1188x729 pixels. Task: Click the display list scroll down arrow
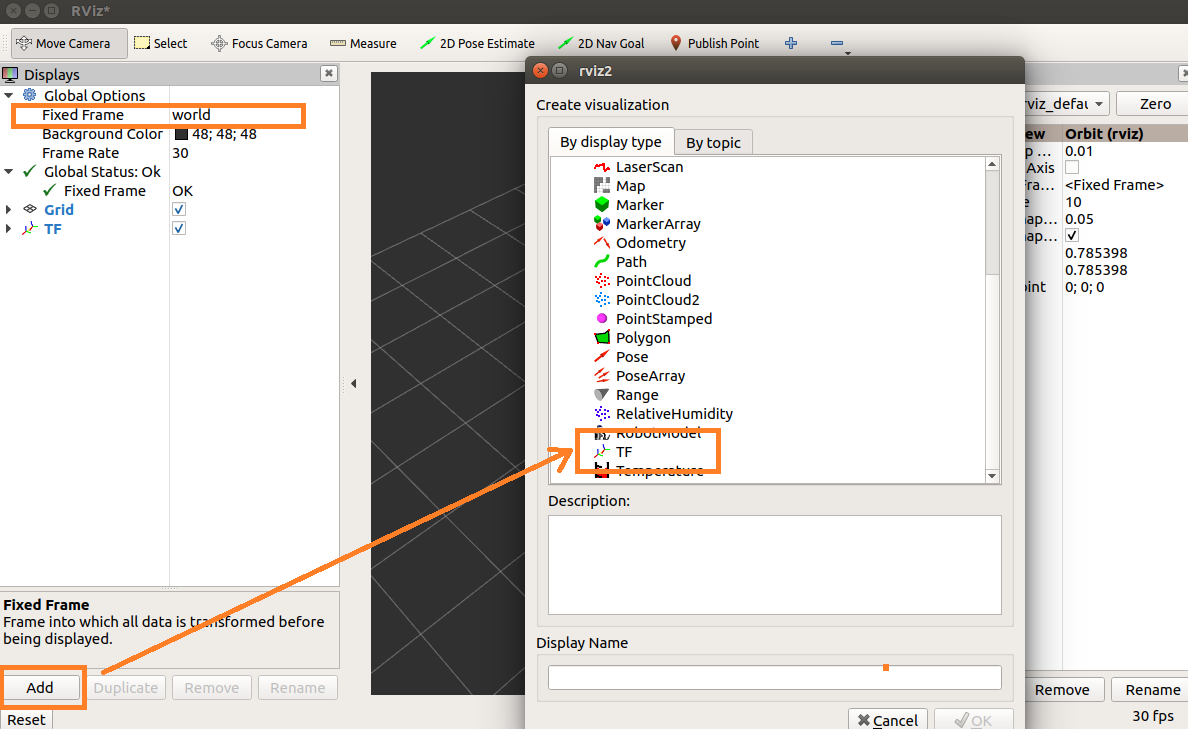(992, 476)
